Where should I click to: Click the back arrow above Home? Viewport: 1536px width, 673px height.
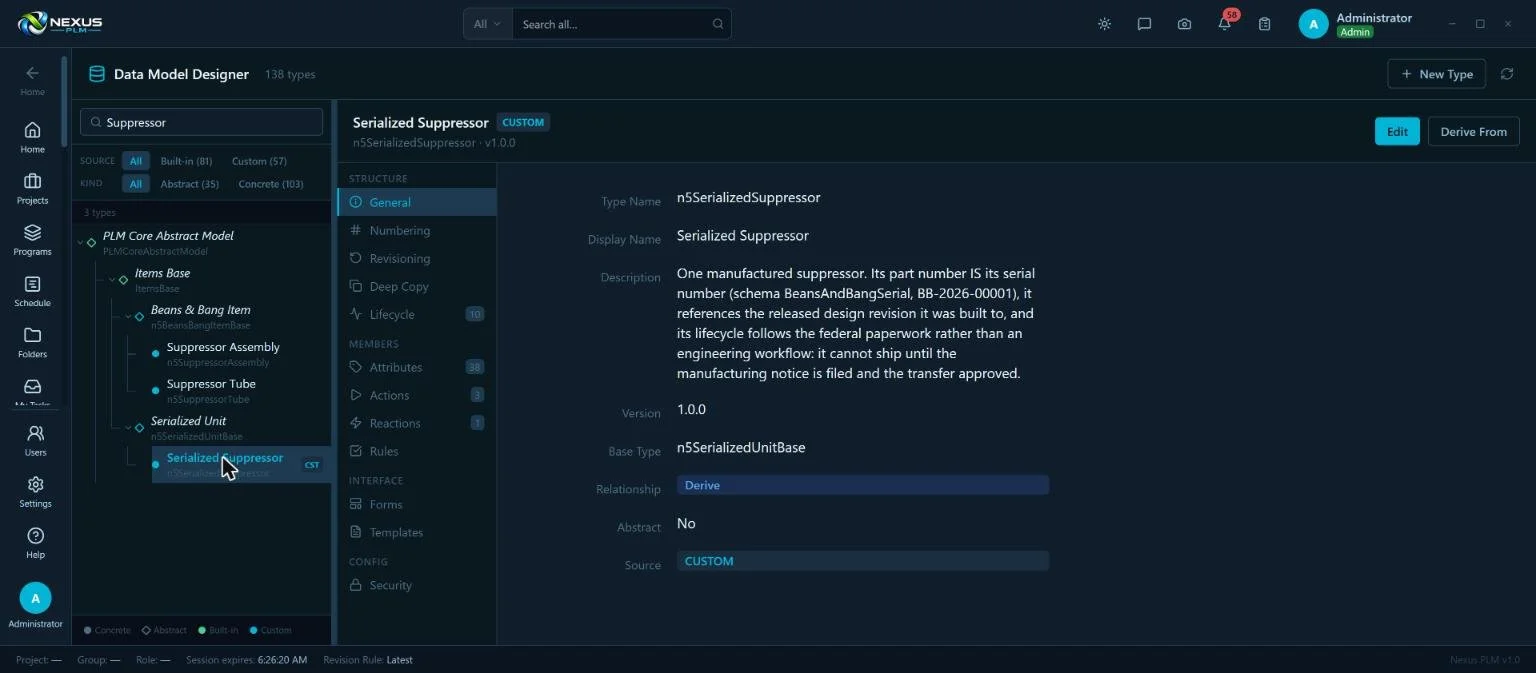[x=32, y=73]
